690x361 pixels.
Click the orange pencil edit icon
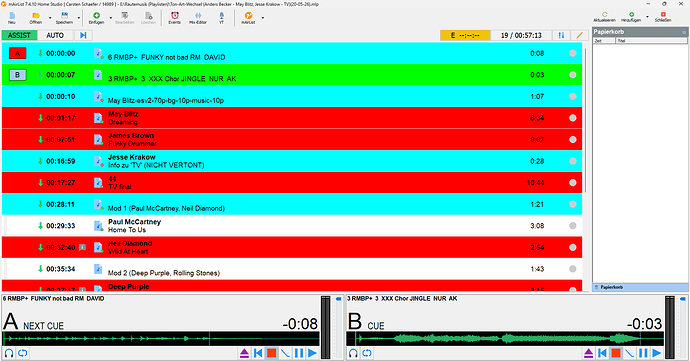click(x=580, y=35)
